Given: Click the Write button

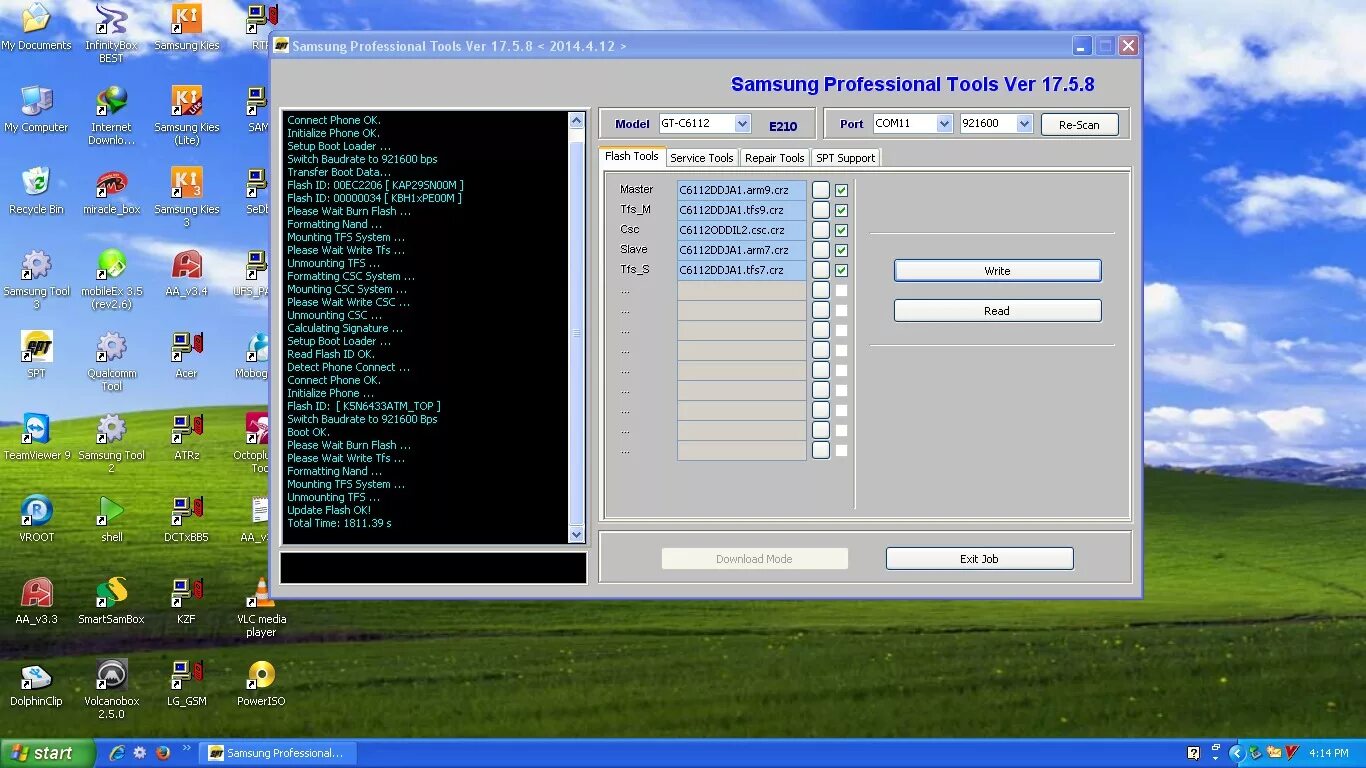Looking at the screenshot, I should [x=997, y=271].
